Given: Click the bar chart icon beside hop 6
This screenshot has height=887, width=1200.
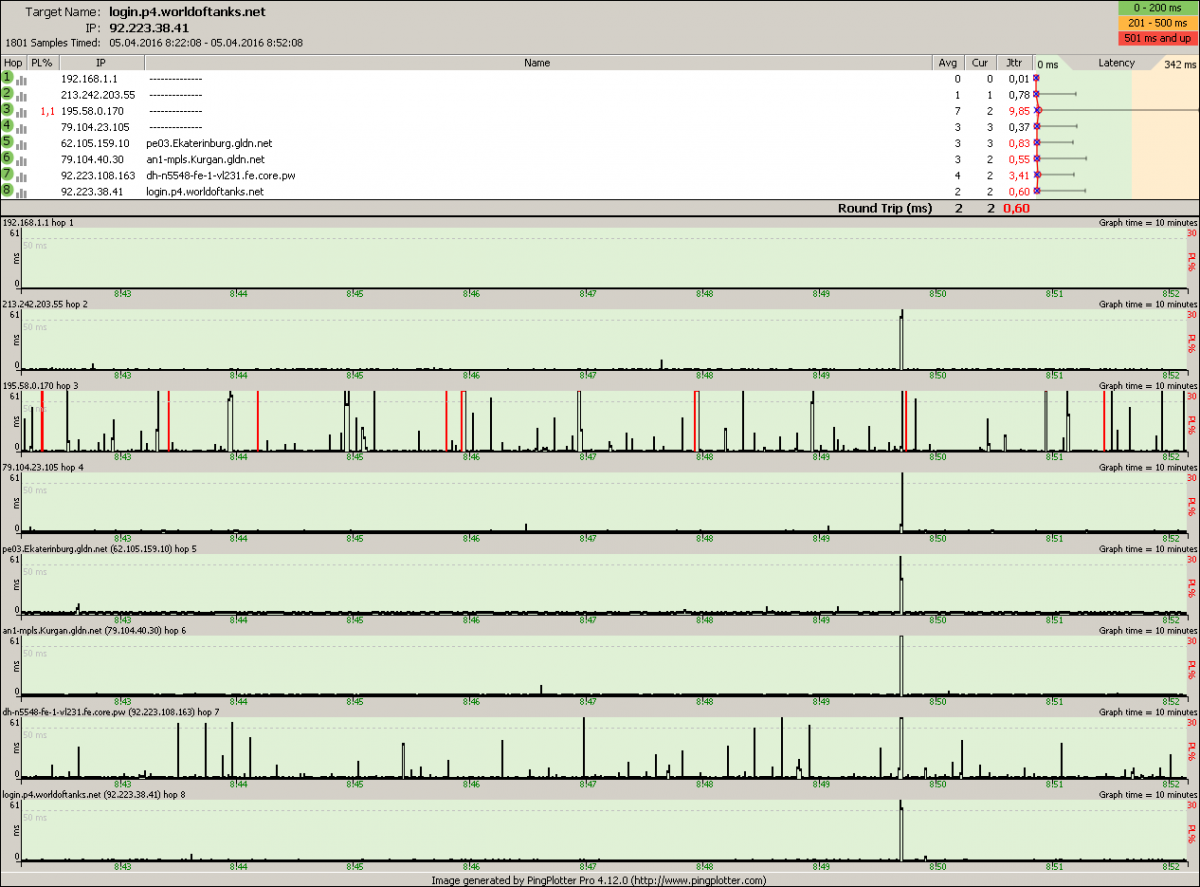Looking at the screenshot, I should point(21,159).
